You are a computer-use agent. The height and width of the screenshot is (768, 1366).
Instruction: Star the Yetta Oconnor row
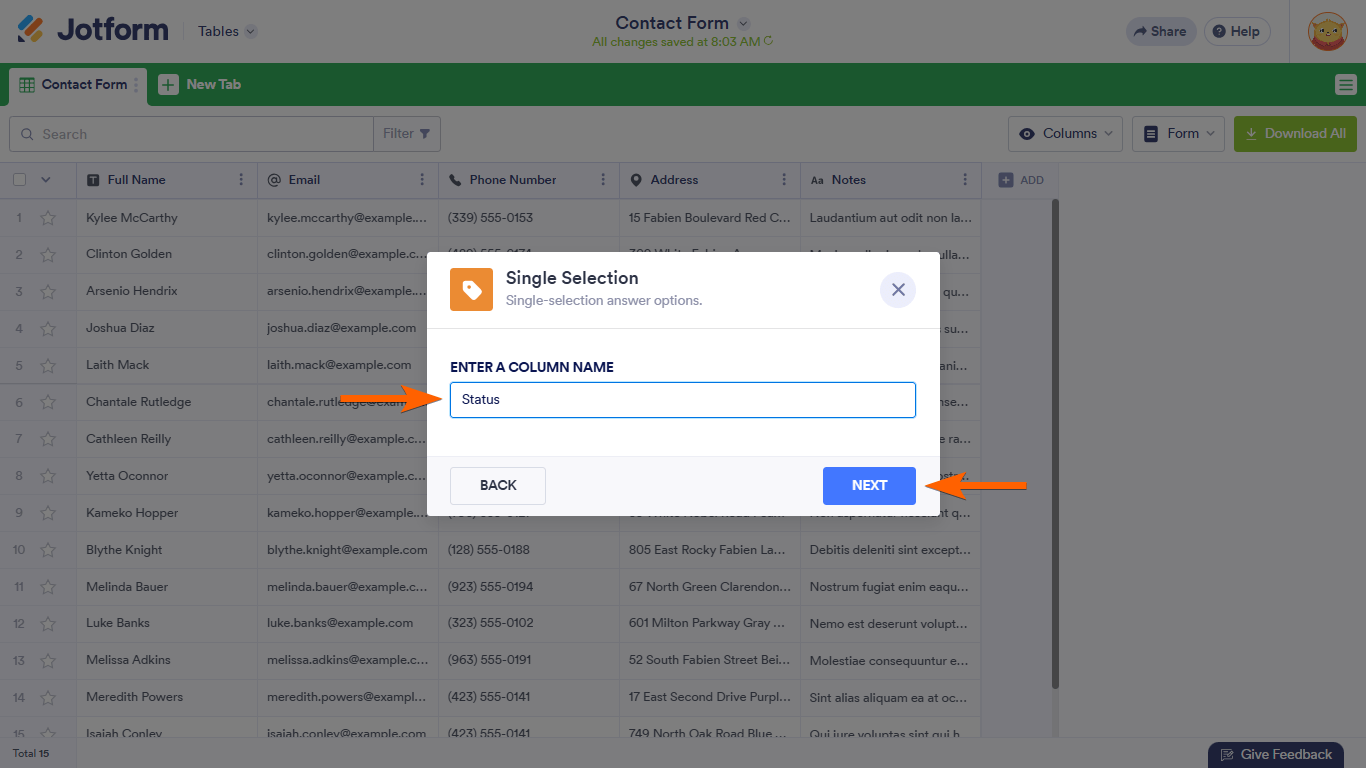[48, 477]
